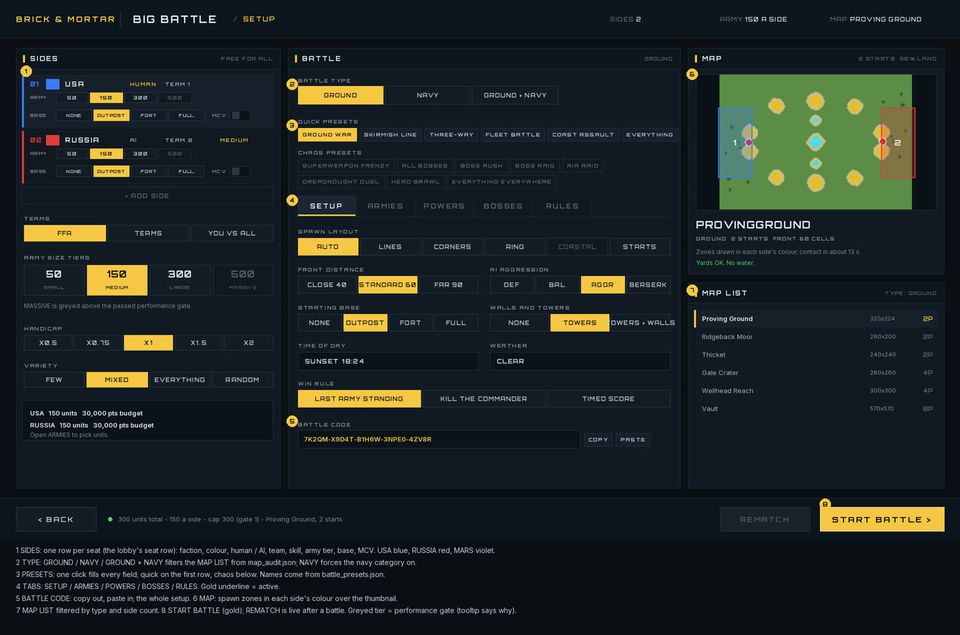
Task: Choose KILL THE COMMANDER win rule
Action: click(x=484, y=399)
